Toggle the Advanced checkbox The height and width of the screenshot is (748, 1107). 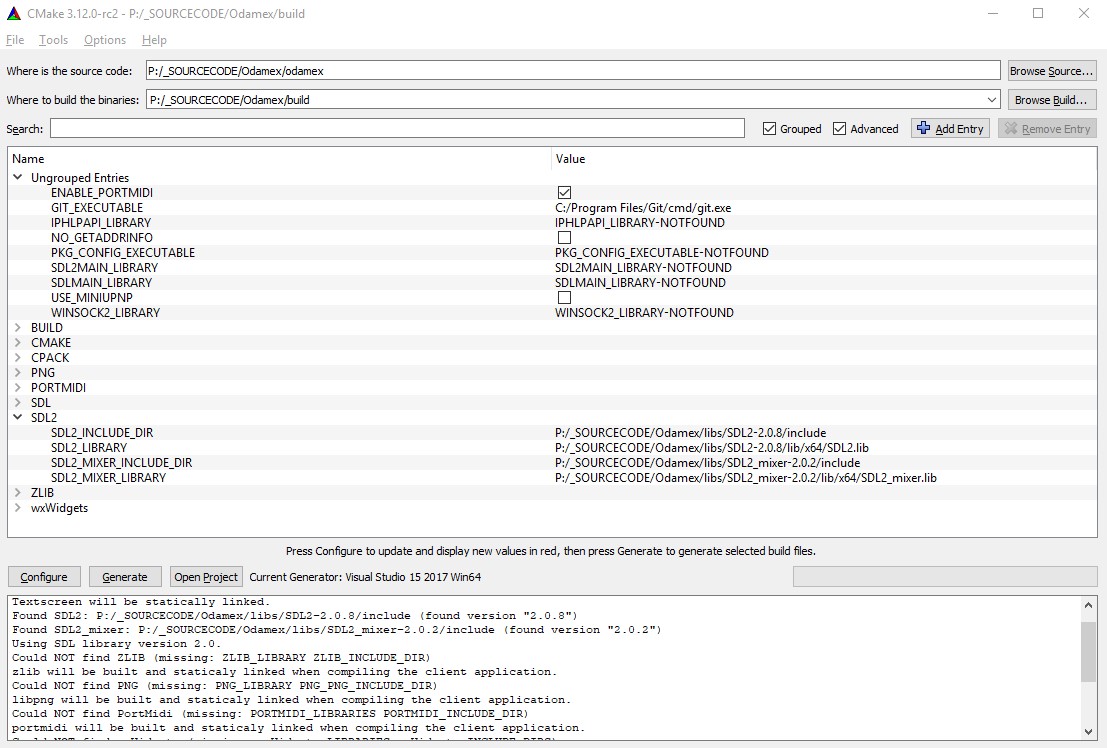[839, 129]
